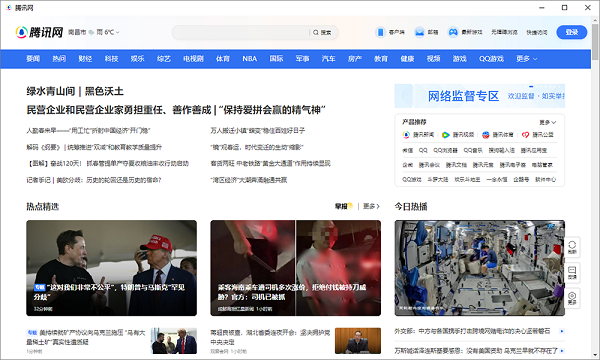Open the 更多 link beside 早报

(371, 207)
